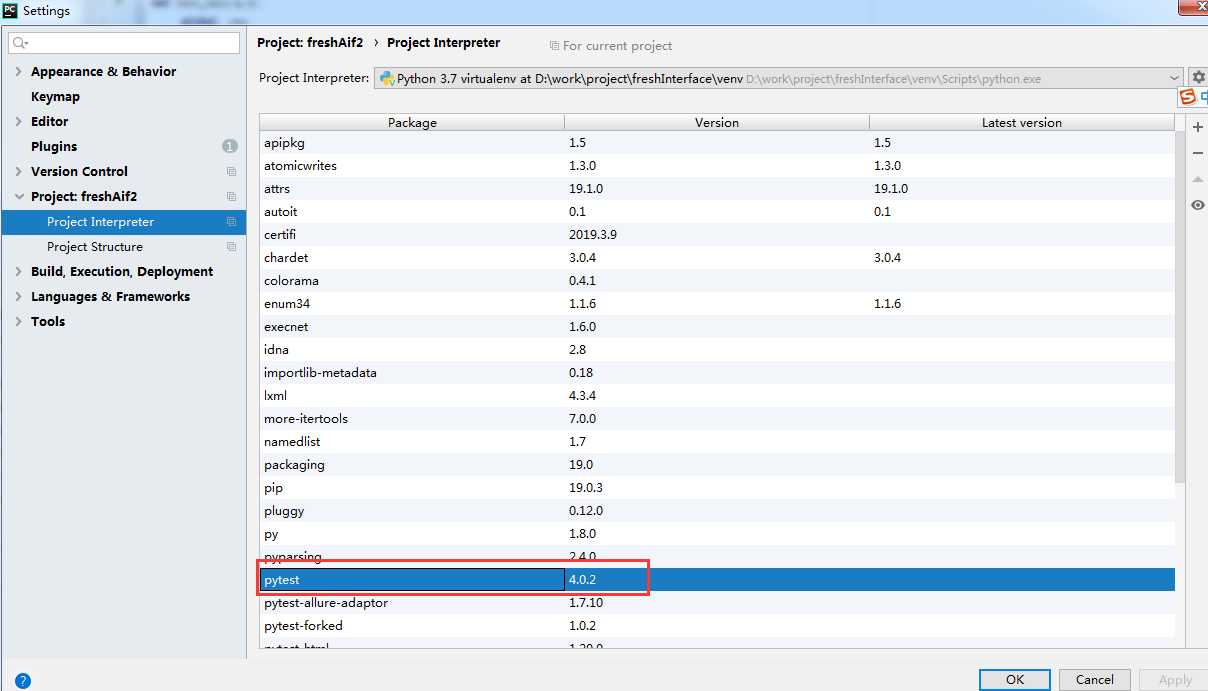
Task: Select the pluggy package row
Action: pos(717,511)
